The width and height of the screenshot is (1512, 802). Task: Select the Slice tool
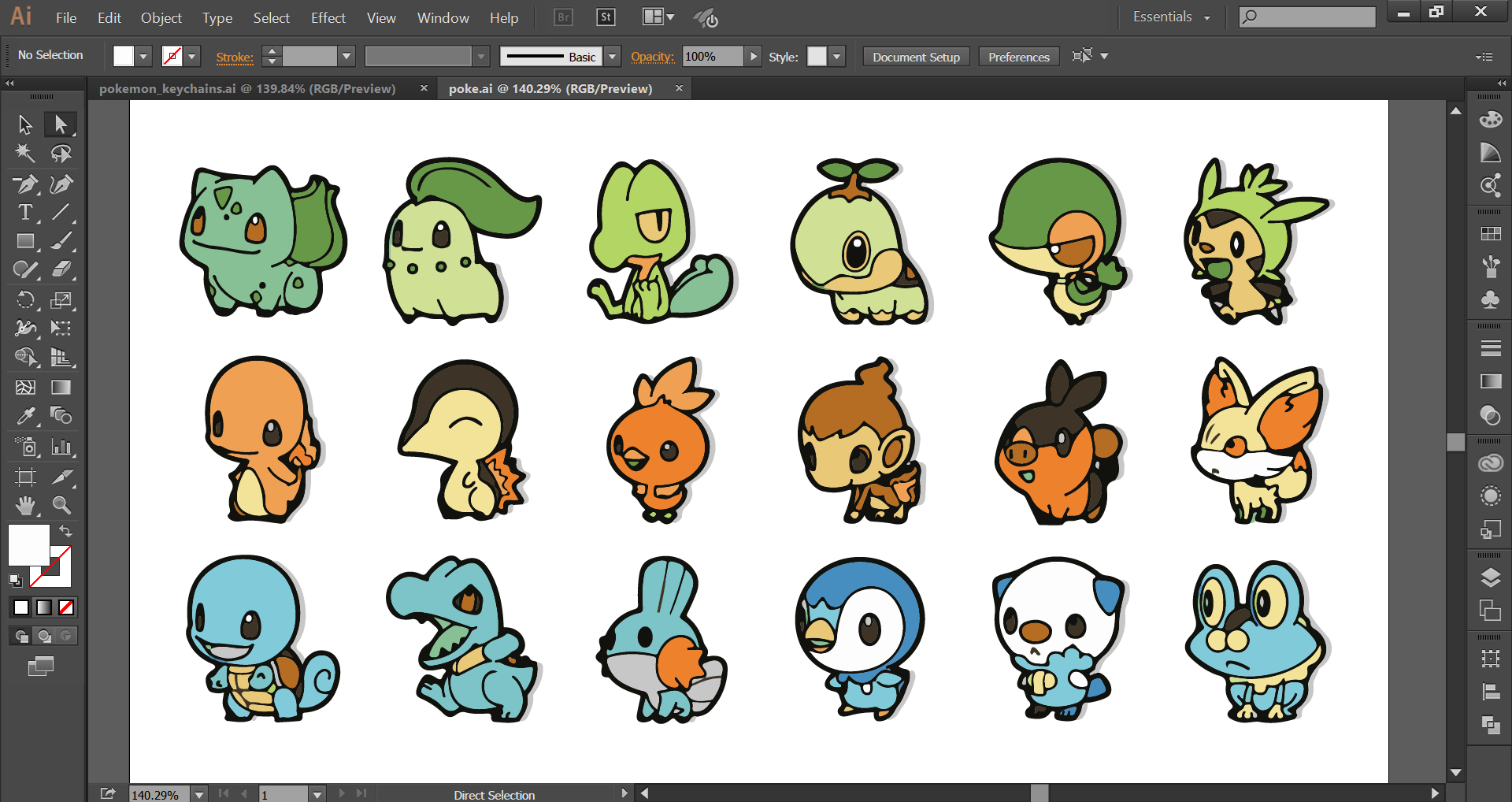[61, 477]
